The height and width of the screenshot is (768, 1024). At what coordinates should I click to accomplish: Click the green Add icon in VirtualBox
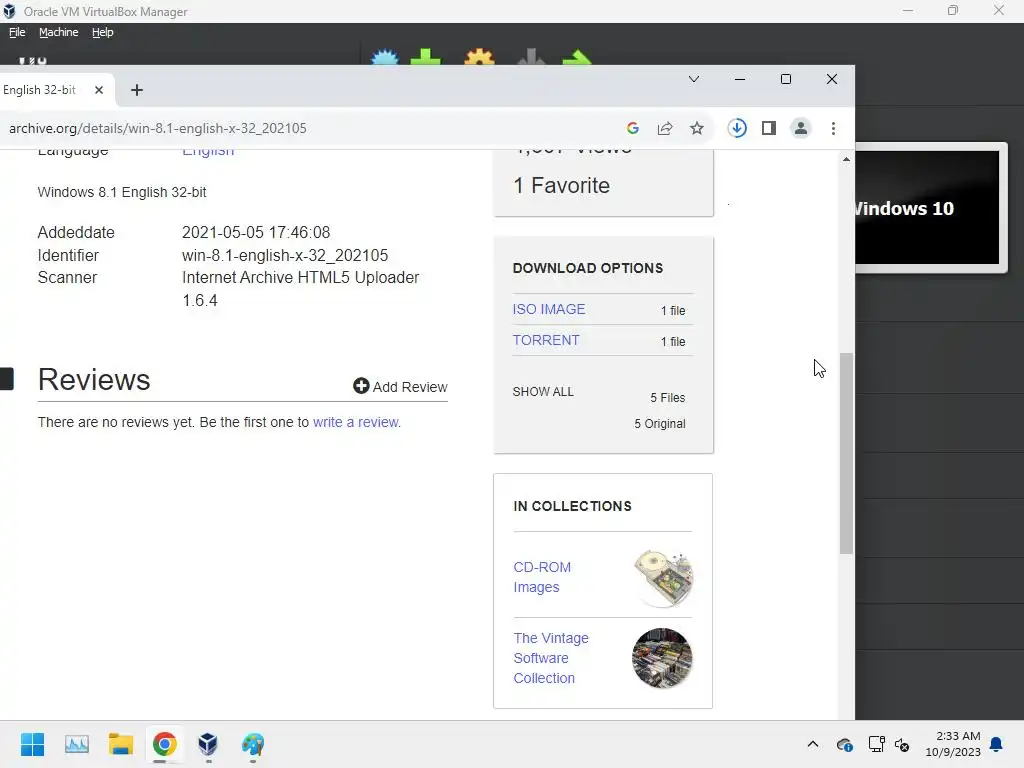point(426,57)
